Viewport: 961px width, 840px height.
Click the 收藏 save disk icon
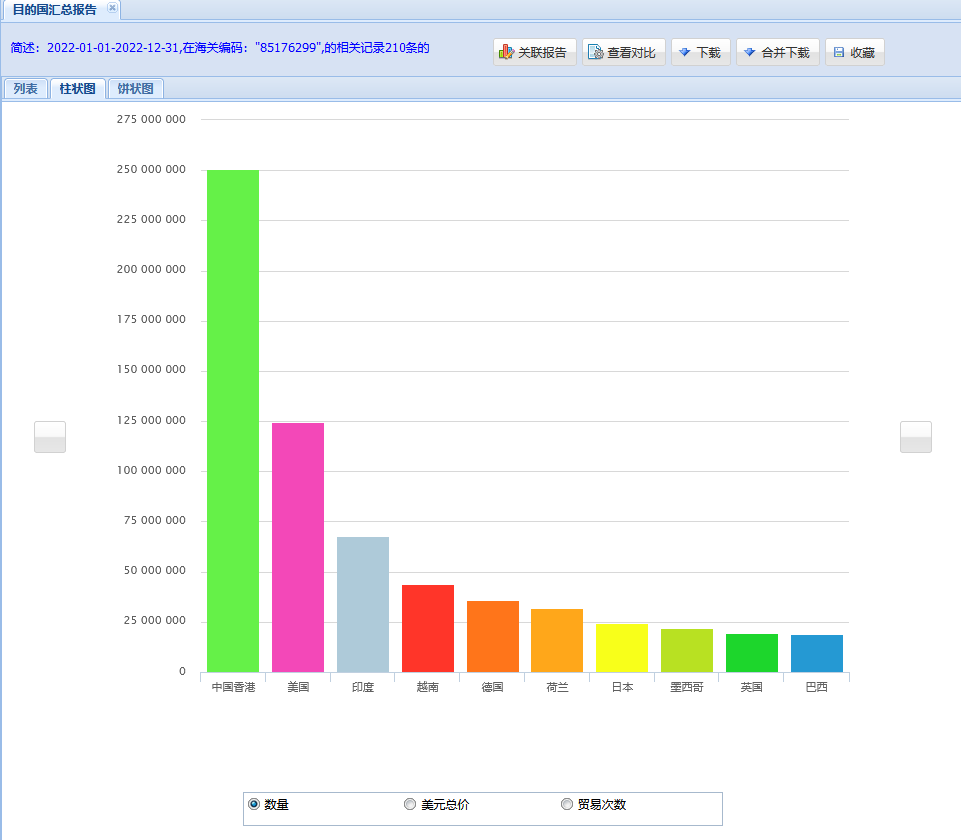pos(839,52)
